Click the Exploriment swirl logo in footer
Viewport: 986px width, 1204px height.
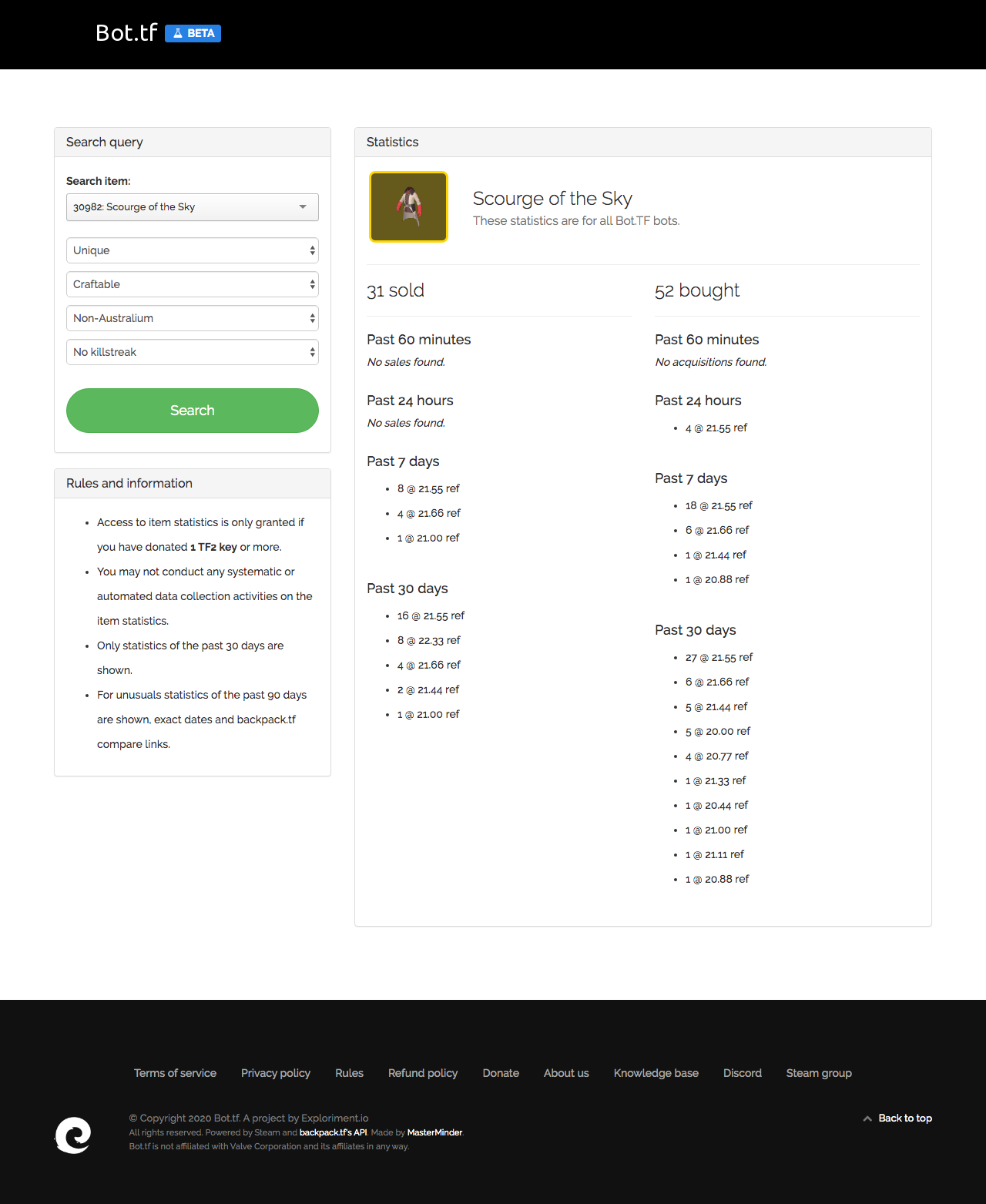73,1135
